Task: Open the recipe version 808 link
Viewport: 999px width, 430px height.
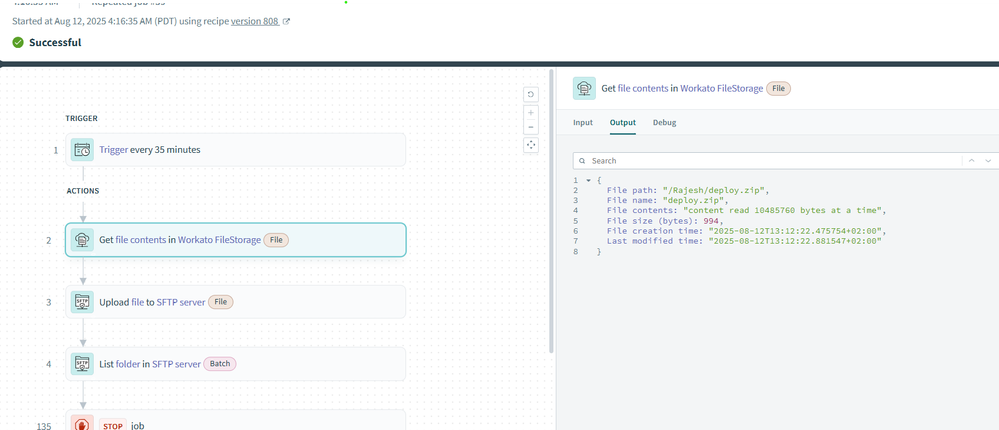Action: click(254, 21)
